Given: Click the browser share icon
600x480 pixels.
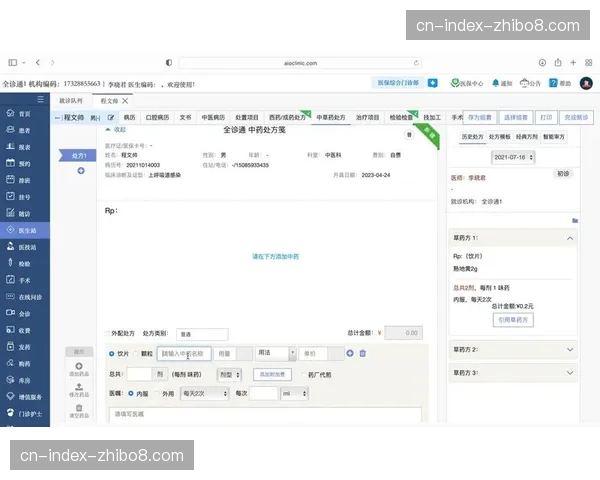Looking at the screenshot, I should (558, 62).
